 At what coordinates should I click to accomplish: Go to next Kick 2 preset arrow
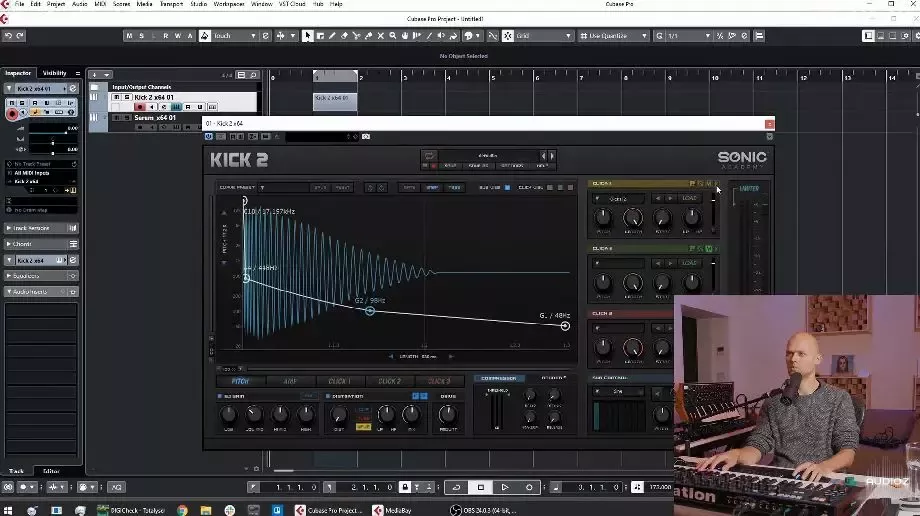pyautogui.click(x=552, y=156)
